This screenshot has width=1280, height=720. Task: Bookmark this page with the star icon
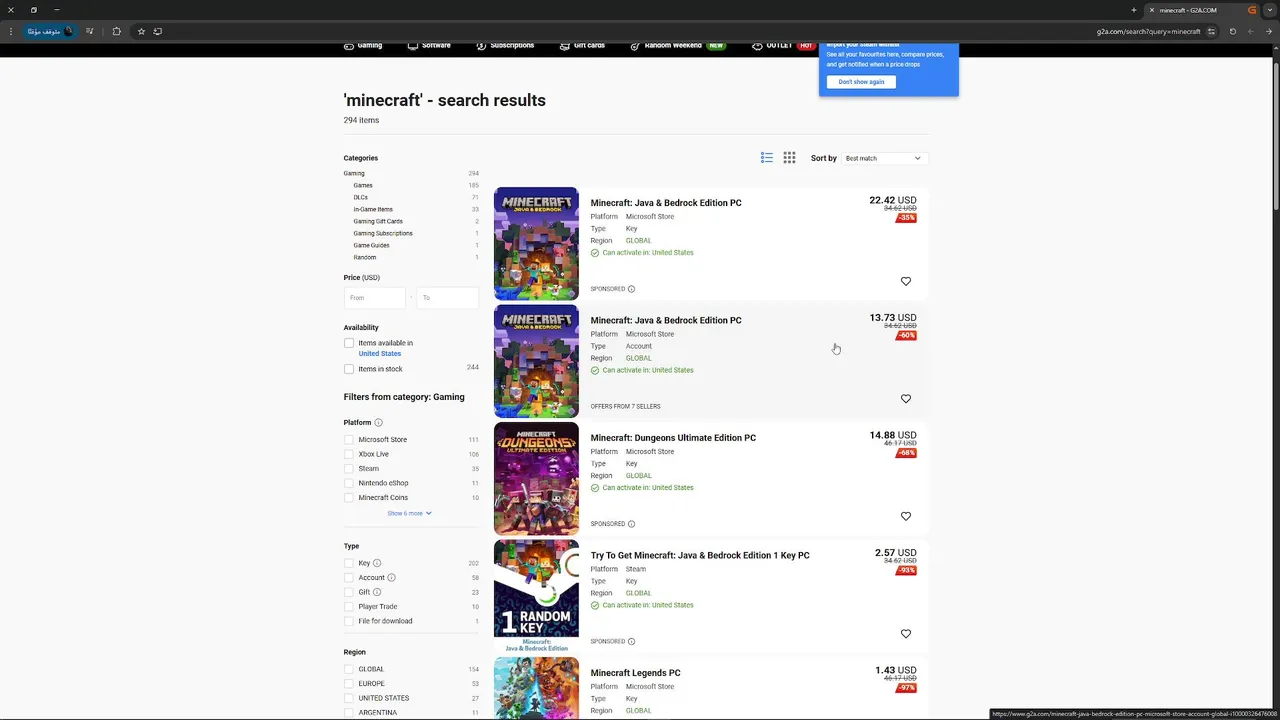click(141, 31)
